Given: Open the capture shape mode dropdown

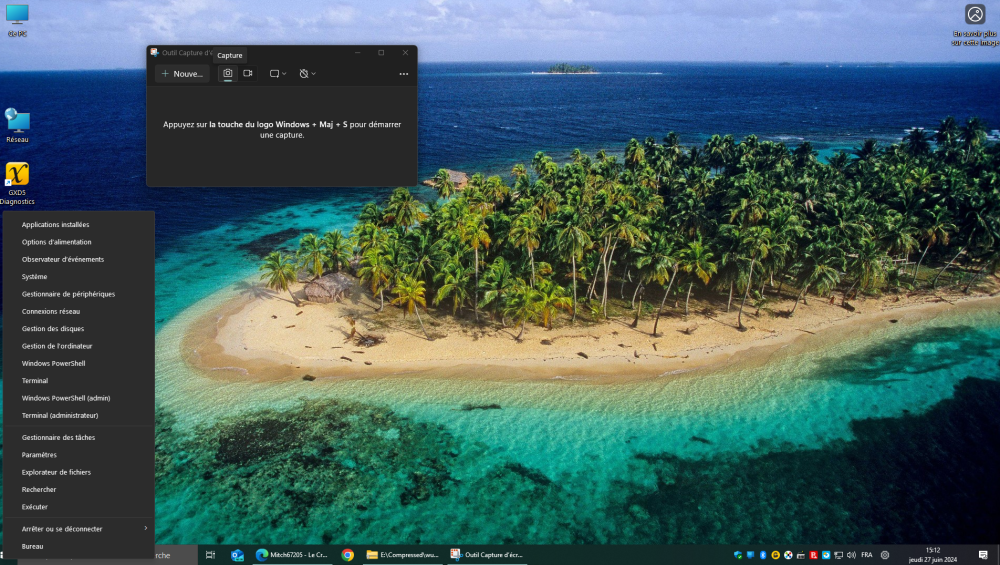Looking at the screenshot, I should click(277, 74).
